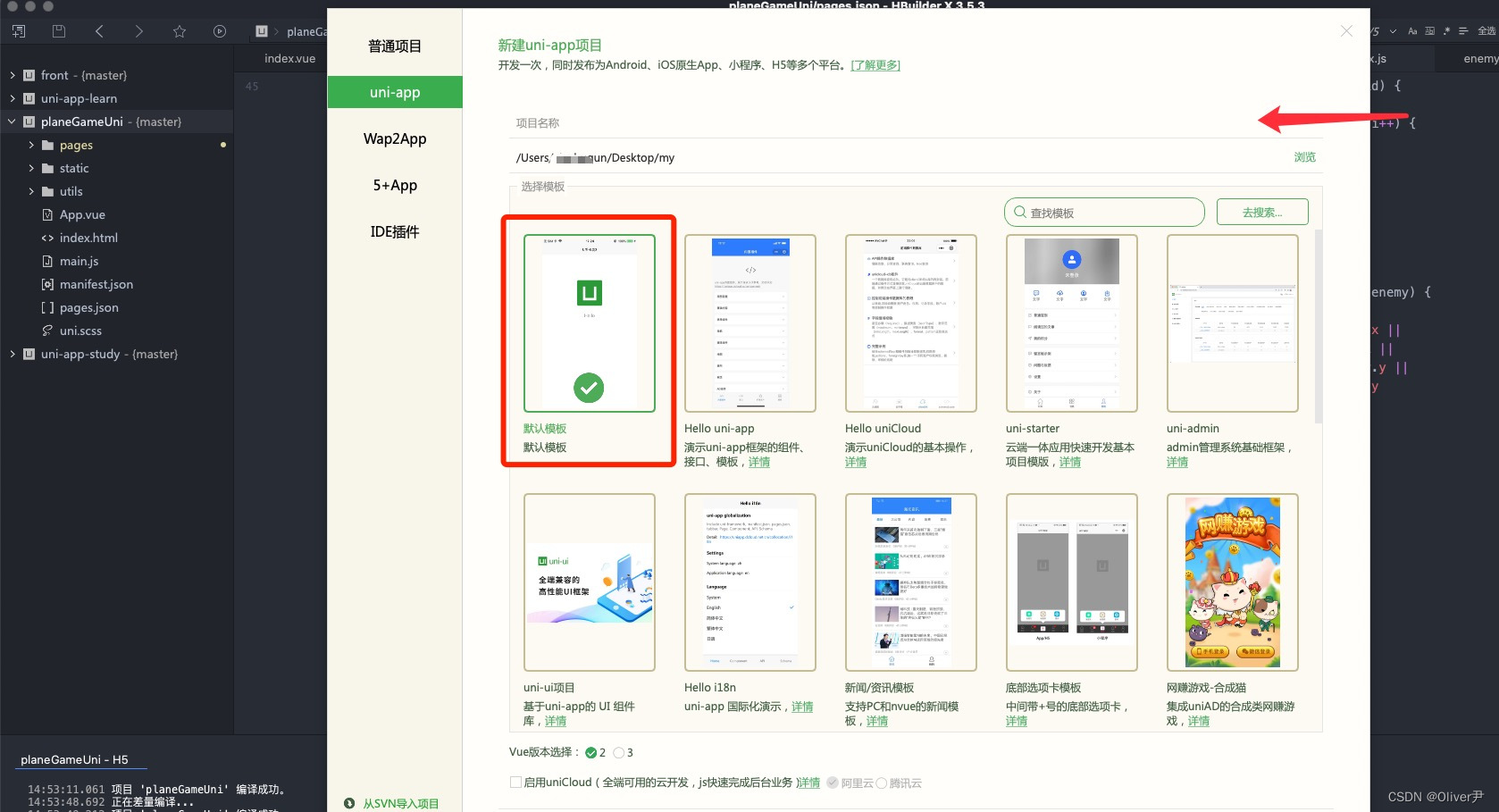Click the template list scrollbar
The height and width of the screenshot is (812, 1499).
pyautogui.click(x=1319, y=326)
